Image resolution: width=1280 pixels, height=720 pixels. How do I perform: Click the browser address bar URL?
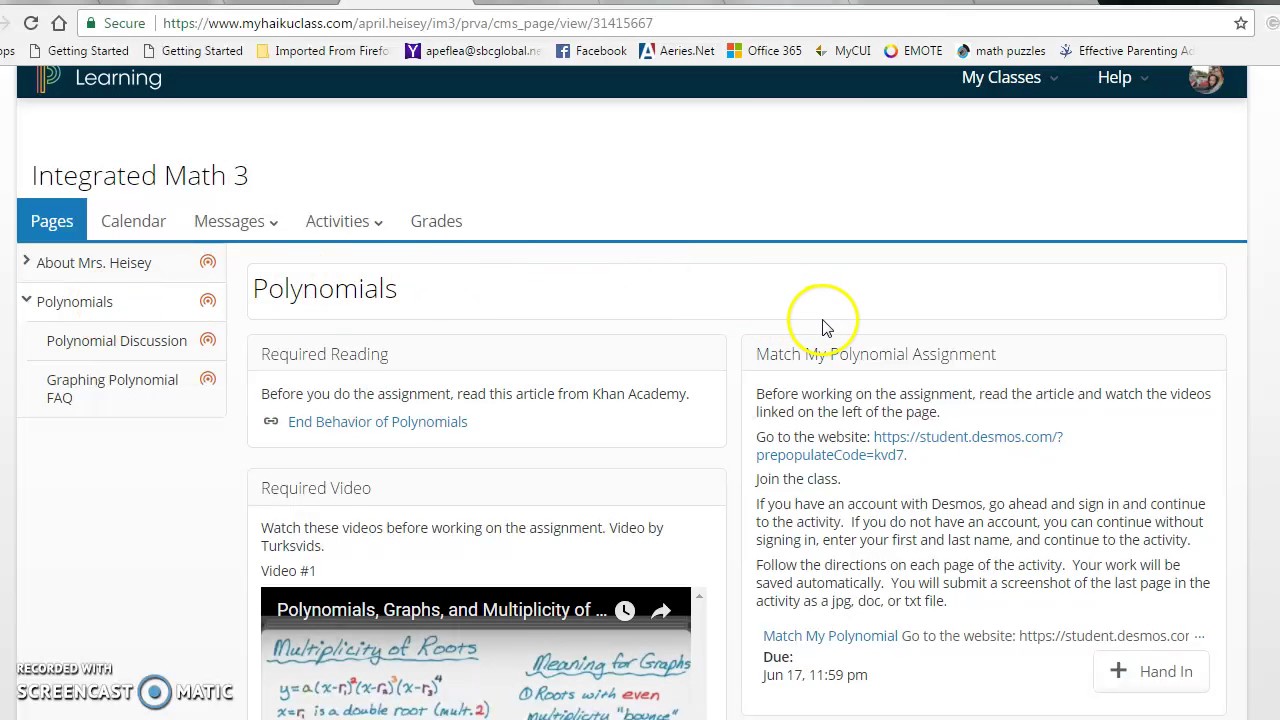pyautogui.click(x=408, y=23)
